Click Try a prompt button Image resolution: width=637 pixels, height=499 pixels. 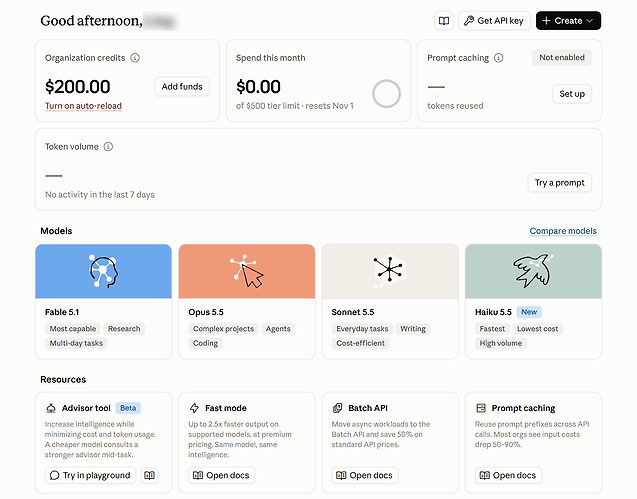[x=559, y=182]
